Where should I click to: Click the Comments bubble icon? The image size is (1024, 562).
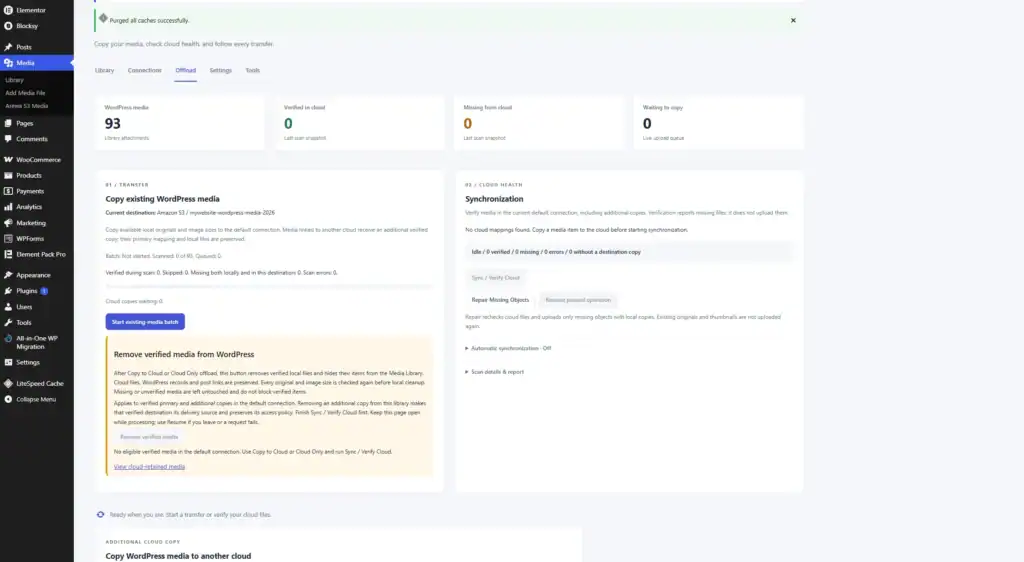click(x=8, y=138)
